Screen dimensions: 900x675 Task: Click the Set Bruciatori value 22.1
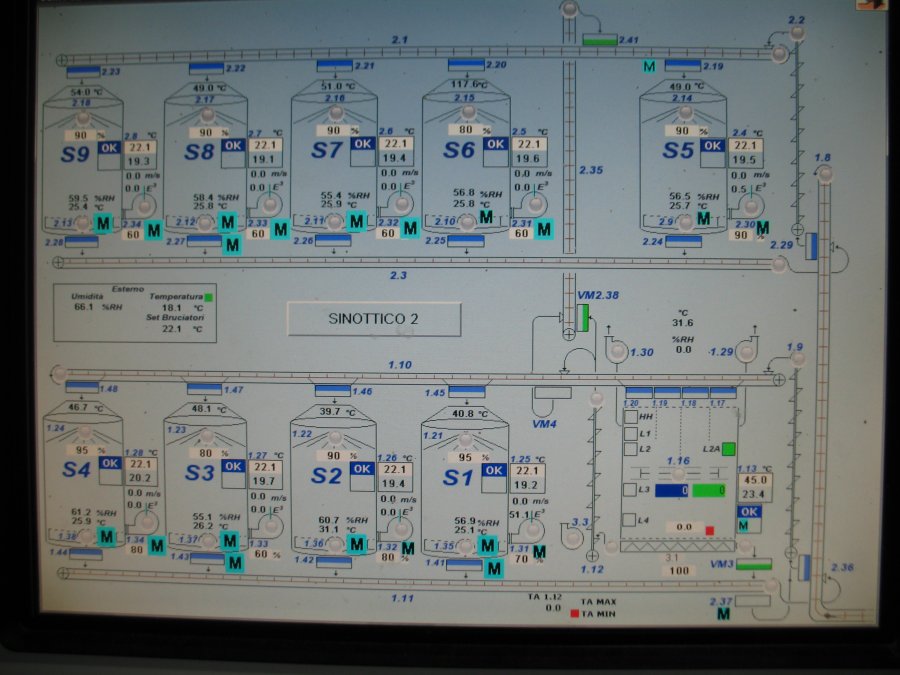[x=172, y=329]
